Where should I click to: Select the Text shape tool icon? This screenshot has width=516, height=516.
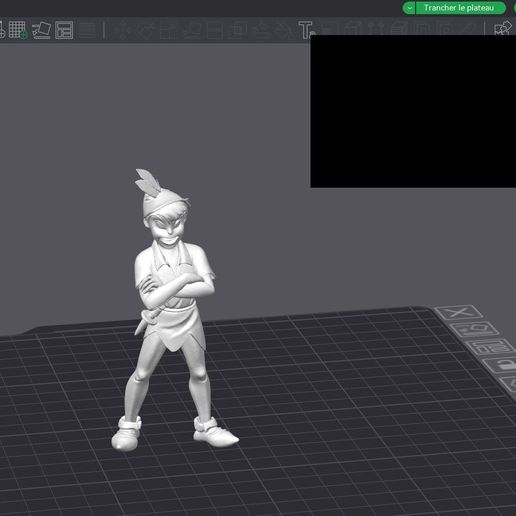(x=306, y=30)
